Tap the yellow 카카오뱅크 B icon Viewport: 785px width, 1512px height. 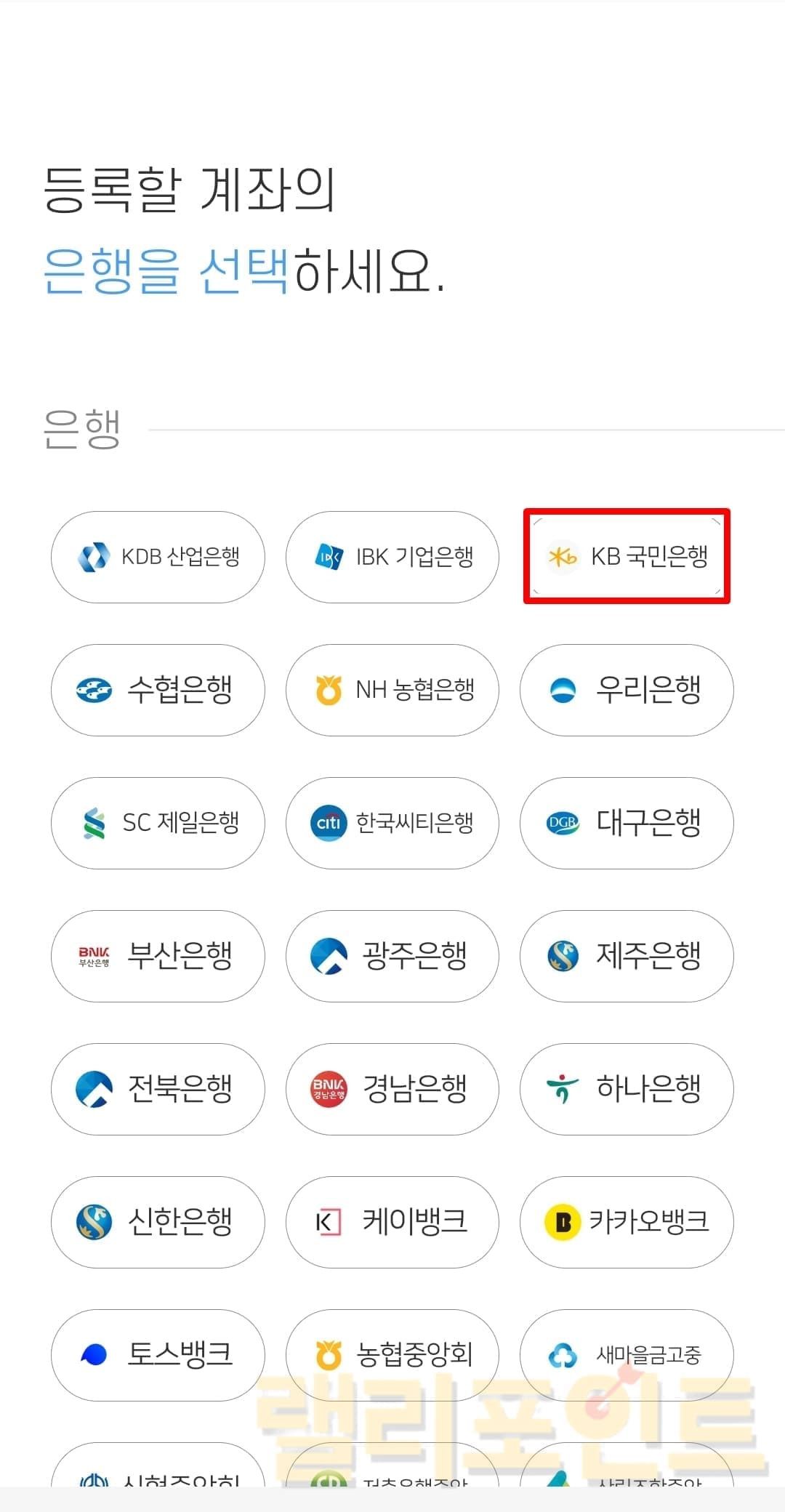[x=563, y=1222]
